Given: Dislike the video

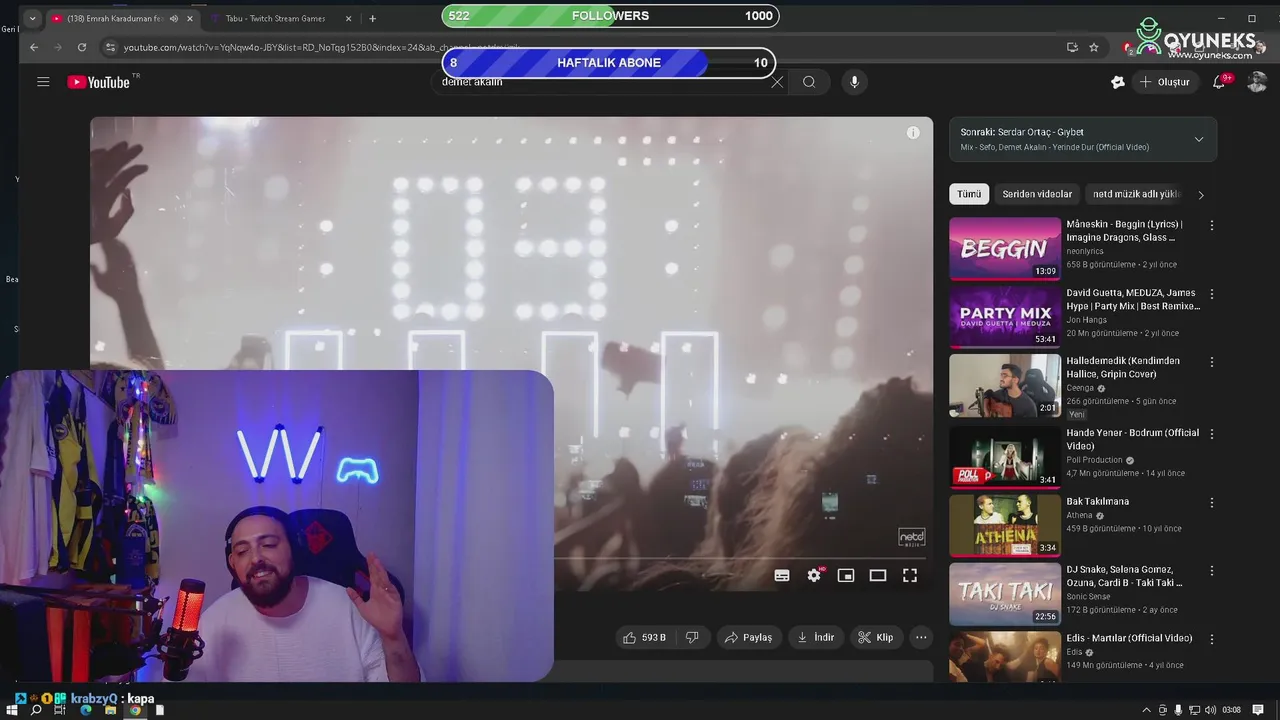Looking at the screenshot, I should coord(692,637).
